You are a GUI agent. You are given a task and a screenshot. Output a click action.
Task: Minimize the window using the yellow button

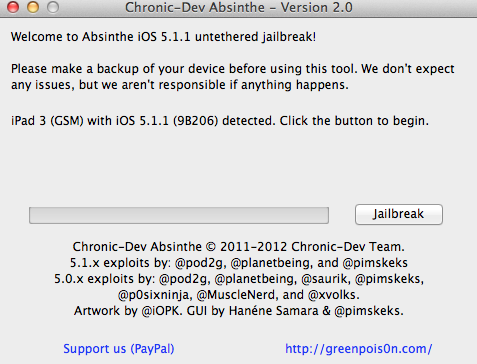tap(33, 7)
